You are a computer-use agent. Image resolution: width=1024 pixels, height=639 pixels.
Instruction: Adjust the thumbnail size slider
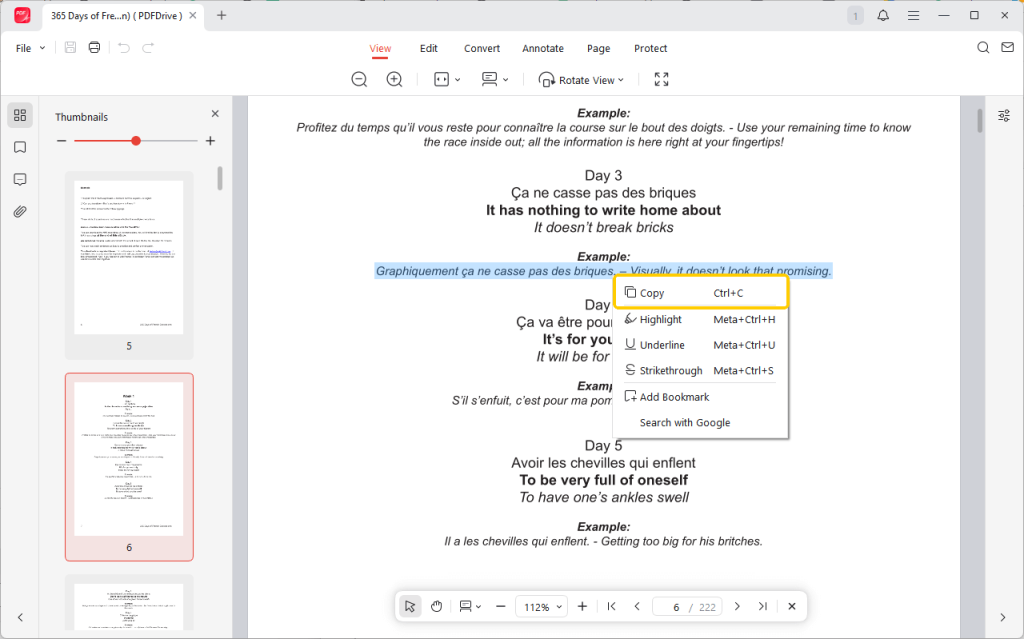click(136, 141)
